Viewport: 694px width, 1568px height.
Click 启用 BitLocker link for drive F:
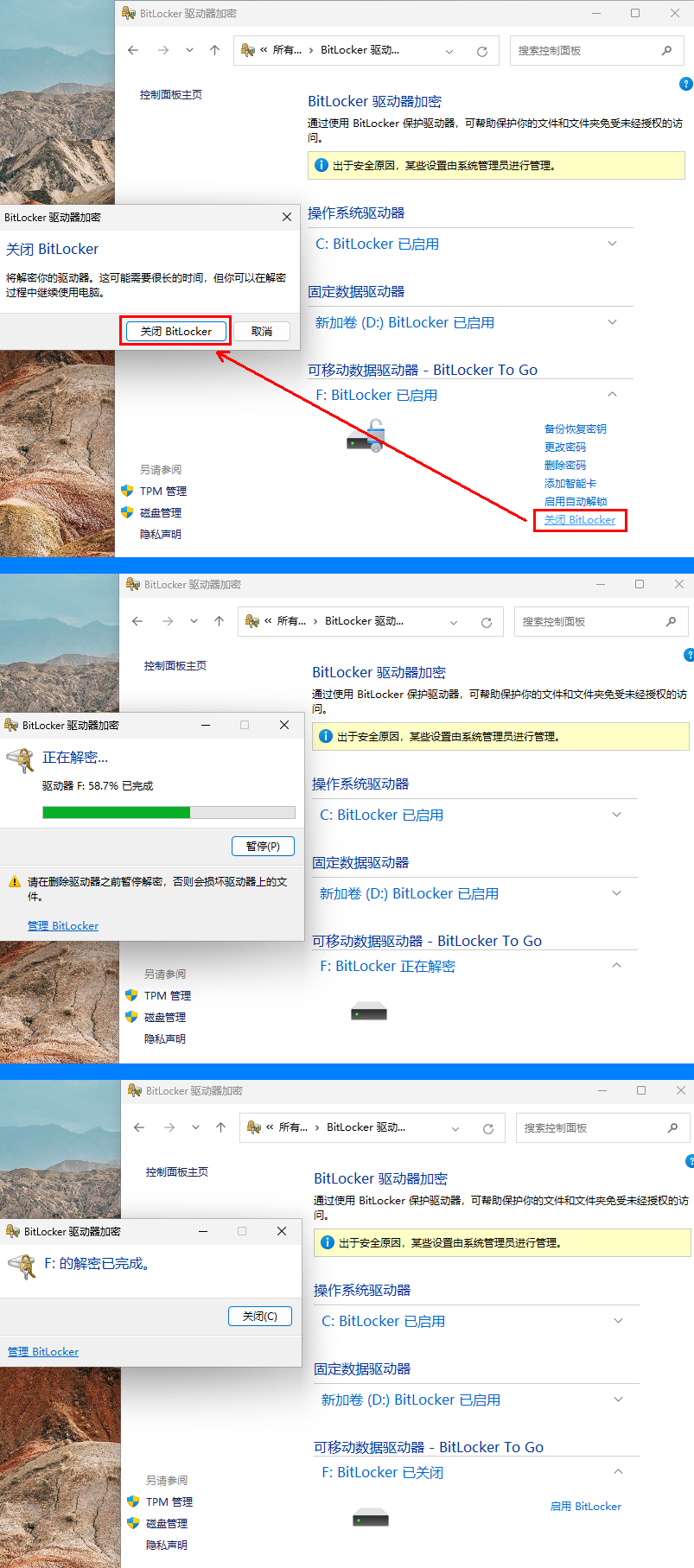pos(585,1506)
